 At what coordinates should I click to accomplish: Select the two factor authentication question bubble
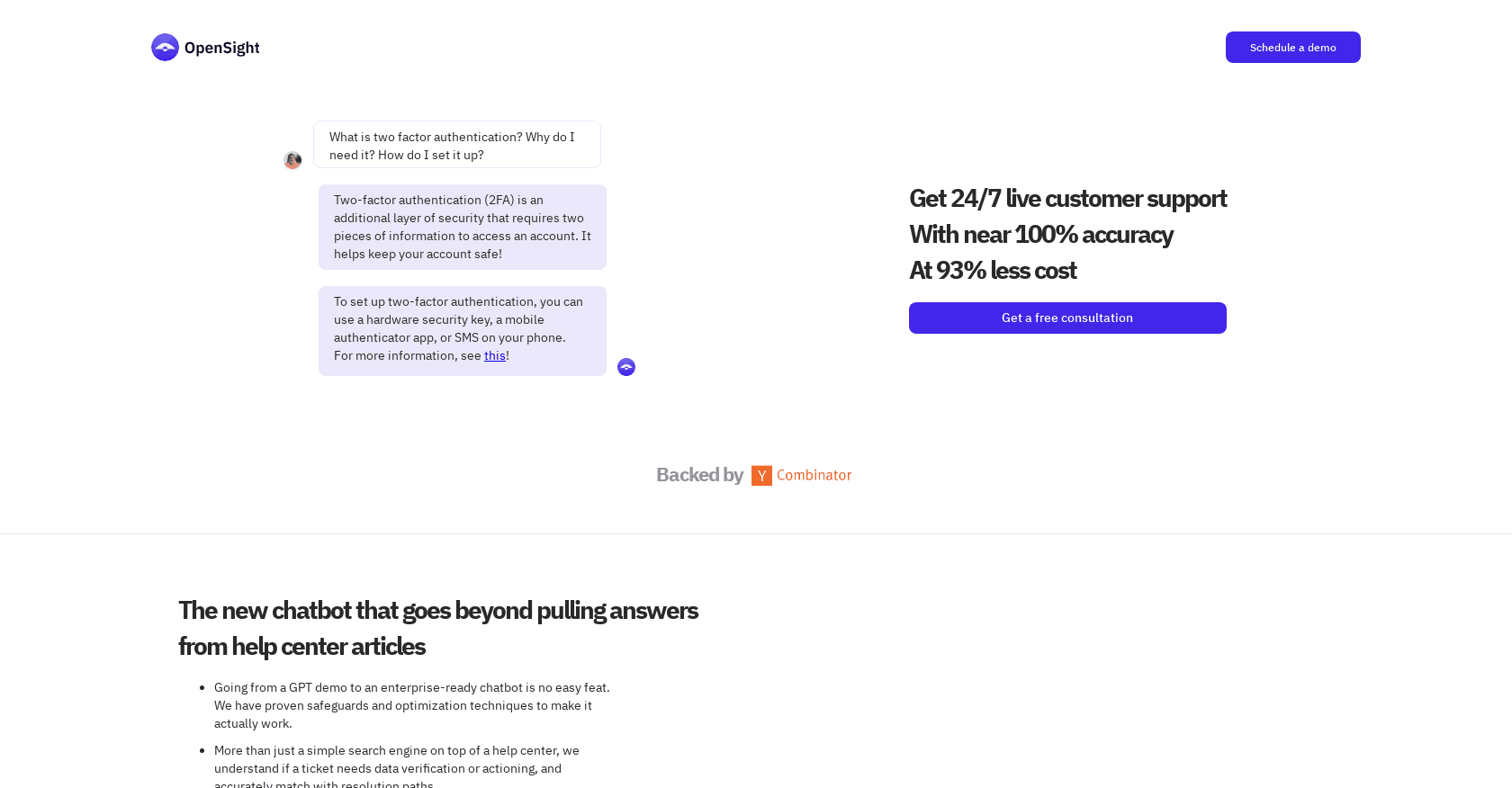click(x=457, y=145)
